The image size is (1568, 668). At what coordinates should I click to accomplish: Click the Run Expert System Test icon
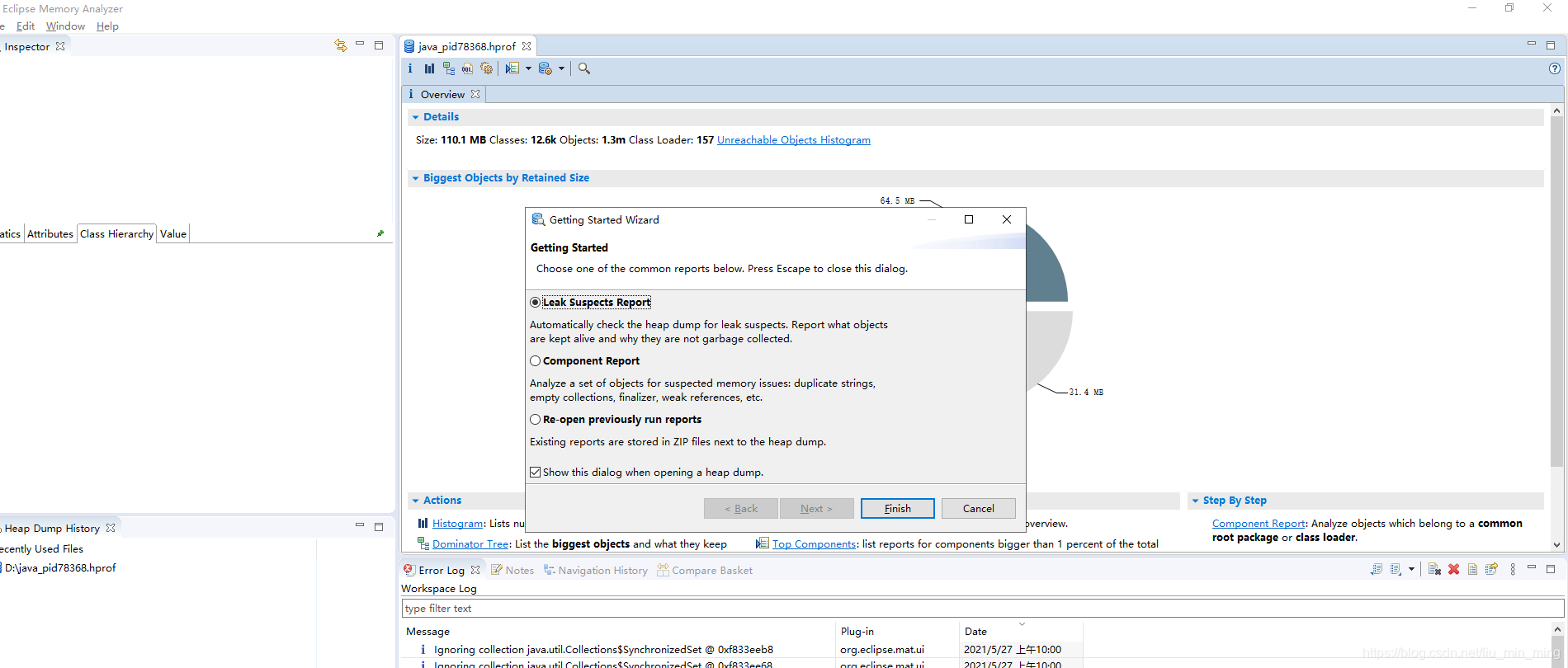point(512,68)
